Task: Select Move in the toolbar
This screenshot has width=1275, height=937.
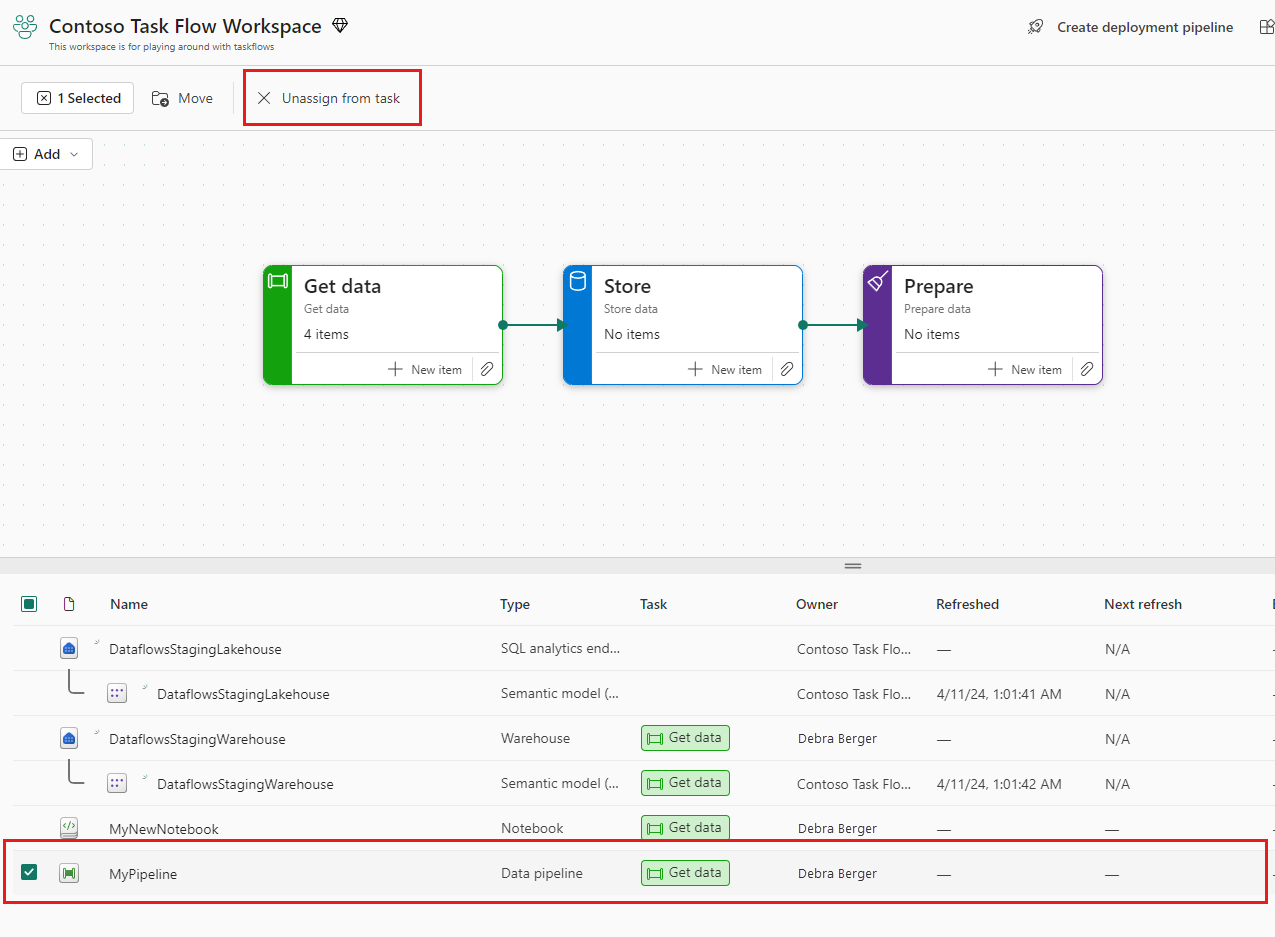Action: click(182, 98)
